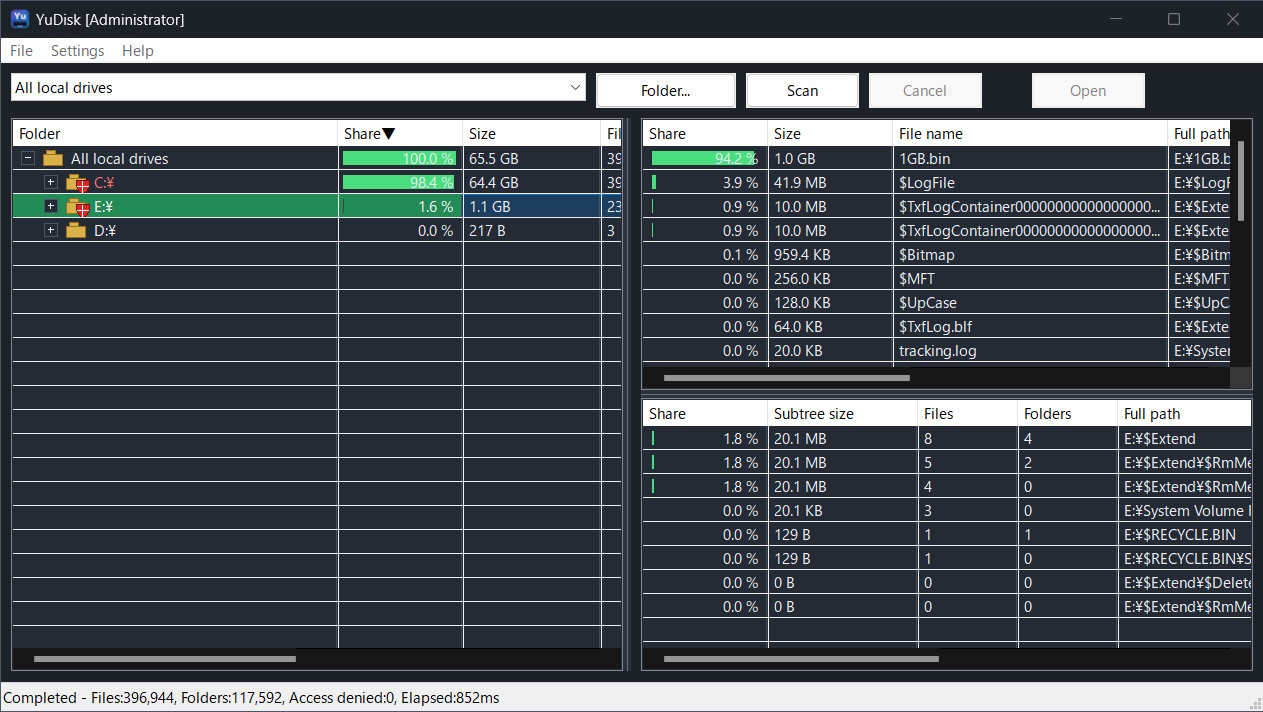Click the 41.9 MB size cell
Screen dimensions: 1263x712
(830, 182)
